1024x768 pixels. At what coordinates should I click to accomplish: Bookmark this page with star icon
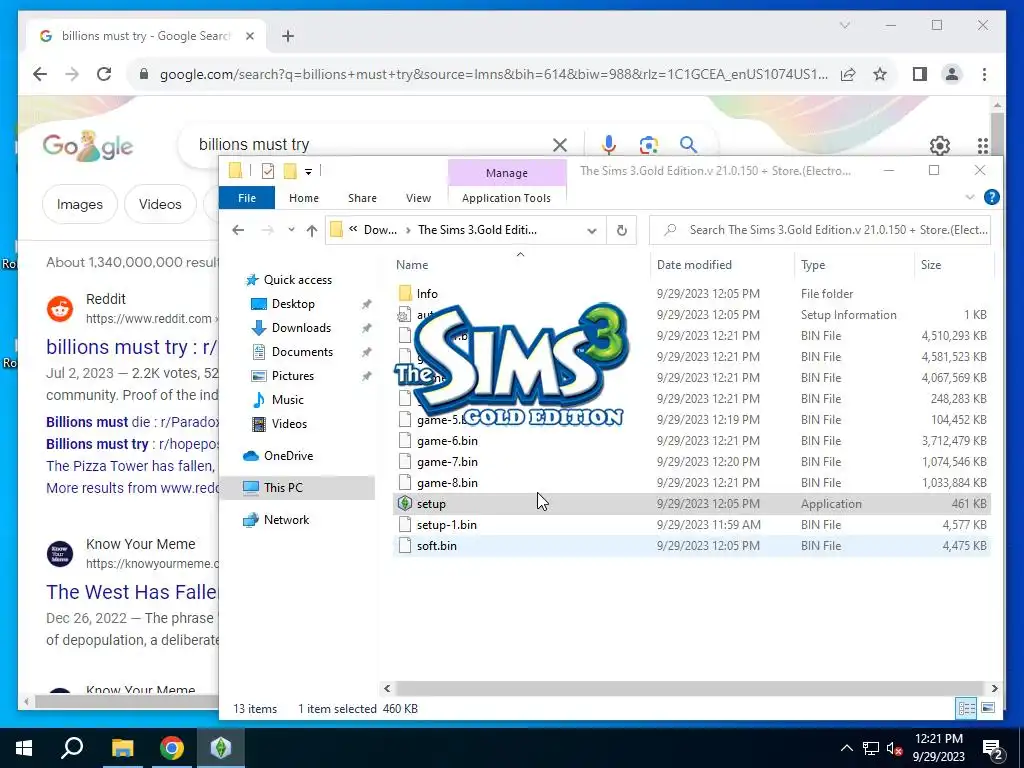click(x=880, y=74)
